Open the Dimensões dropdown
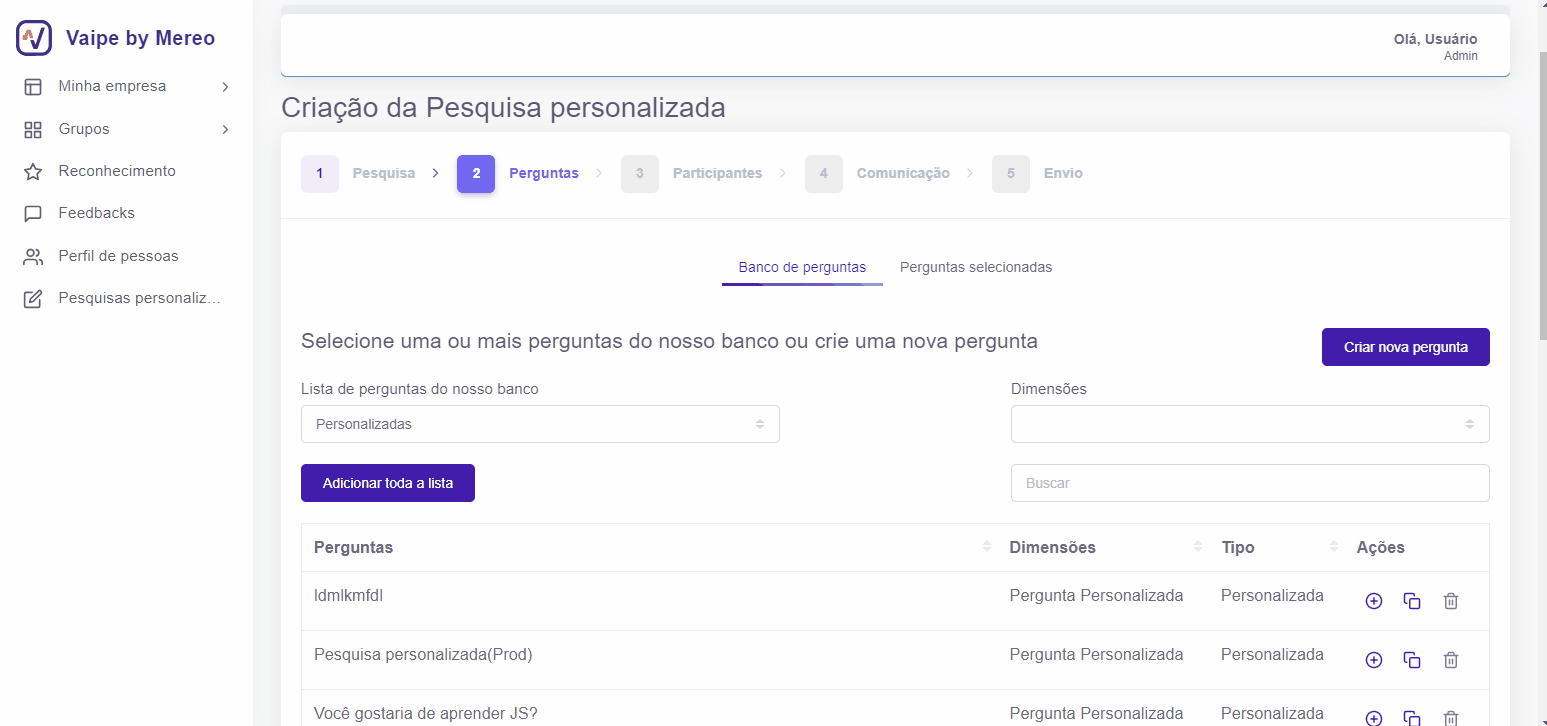Viewport: 1547px width, 726px height. tap(1249, 423)
